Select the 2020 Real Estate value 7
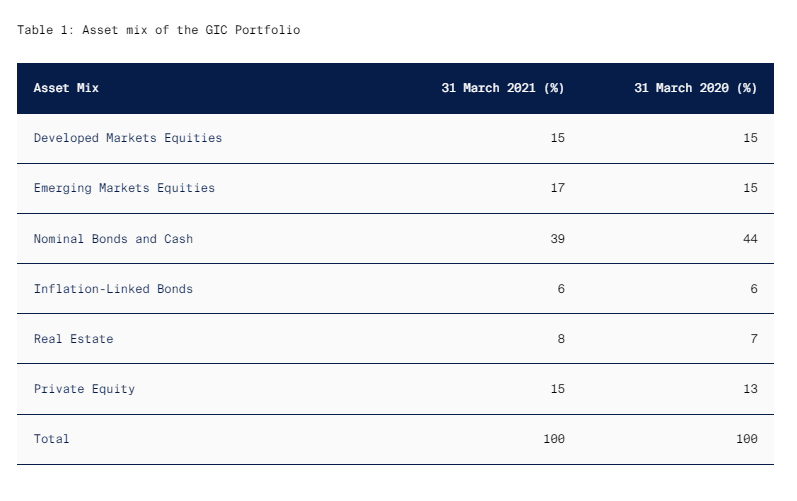797x501 pixels. (x=754, y=339)
